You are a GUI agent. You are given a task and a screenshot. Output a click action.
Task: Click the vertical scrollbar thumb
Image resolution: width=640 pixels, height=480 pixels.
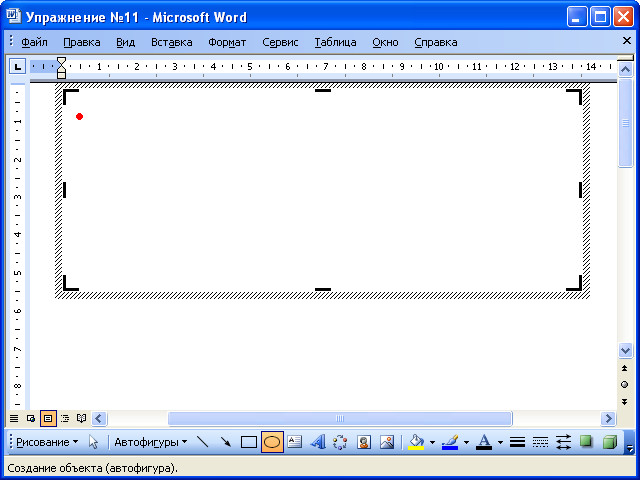[625, 123]
